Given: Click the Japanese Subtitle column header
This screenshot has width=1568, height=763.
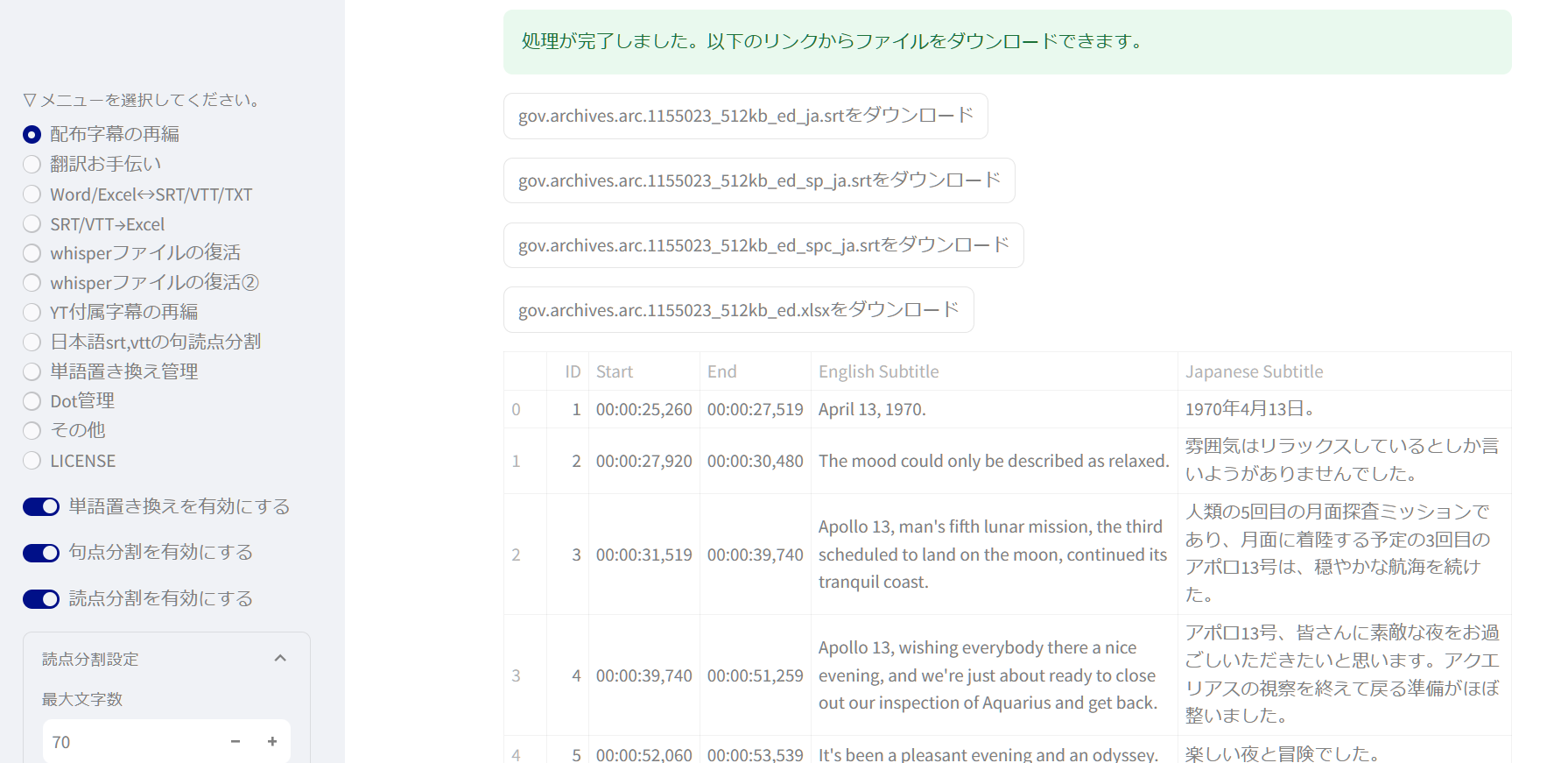Looking at the screenshot, I should tap(1254, 371).
